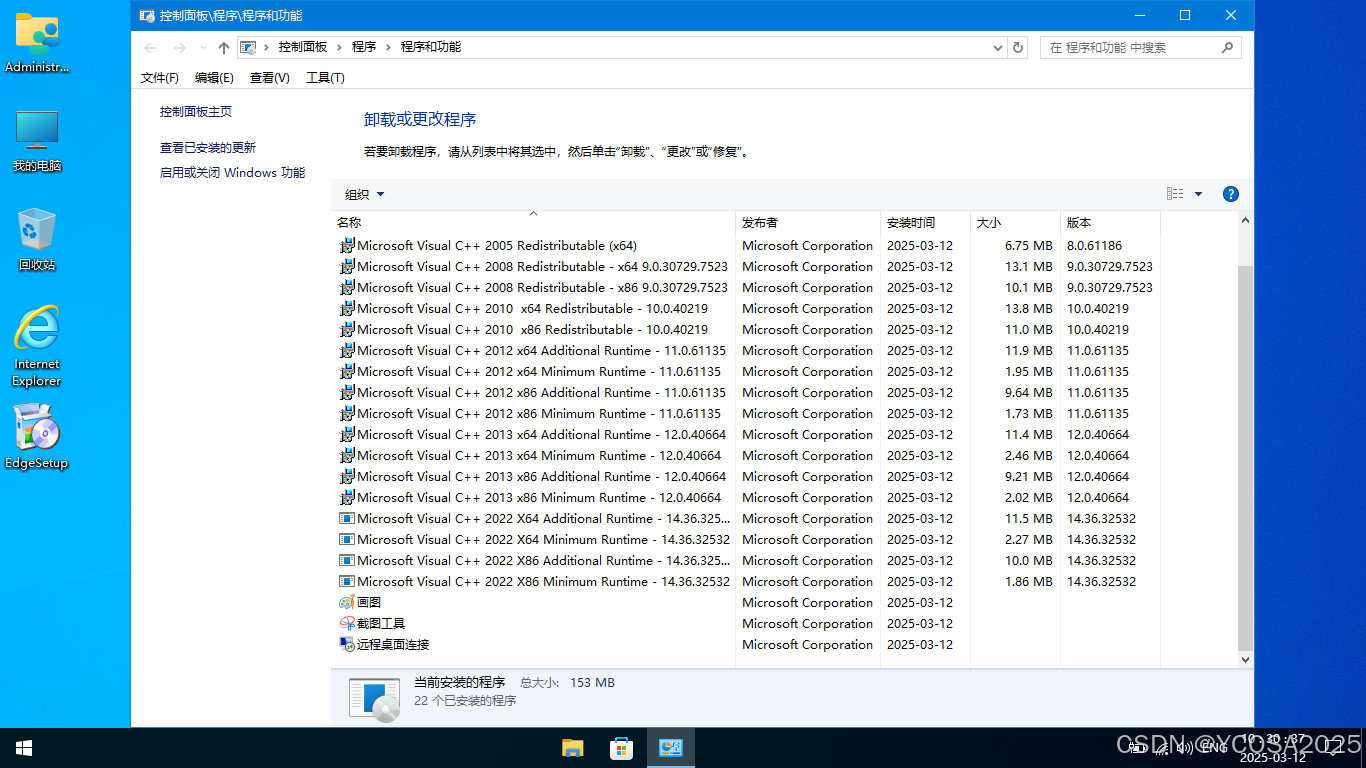Open the 编辑(E) menu
The width and height of the screenshot is (1366, 768).
[214, 78]
